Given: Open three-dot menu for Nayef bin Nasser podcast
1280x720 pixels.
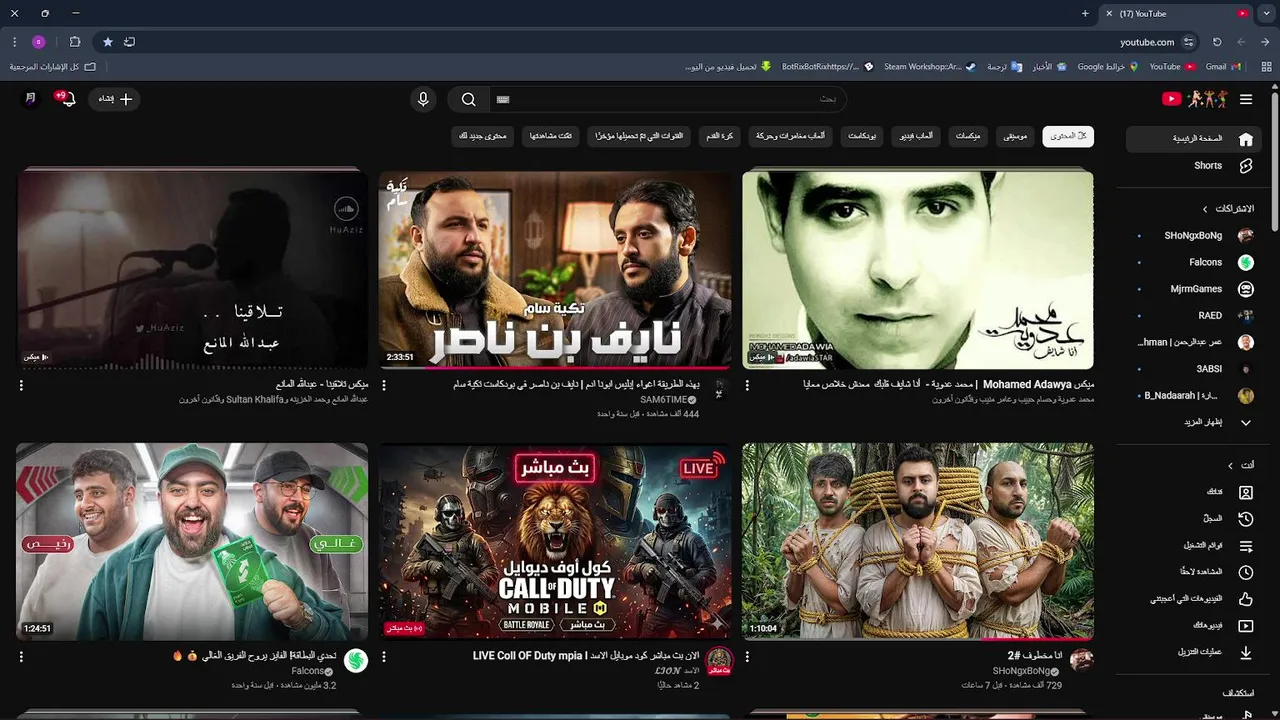Looking at the screenshot, I should click(384, 385).
